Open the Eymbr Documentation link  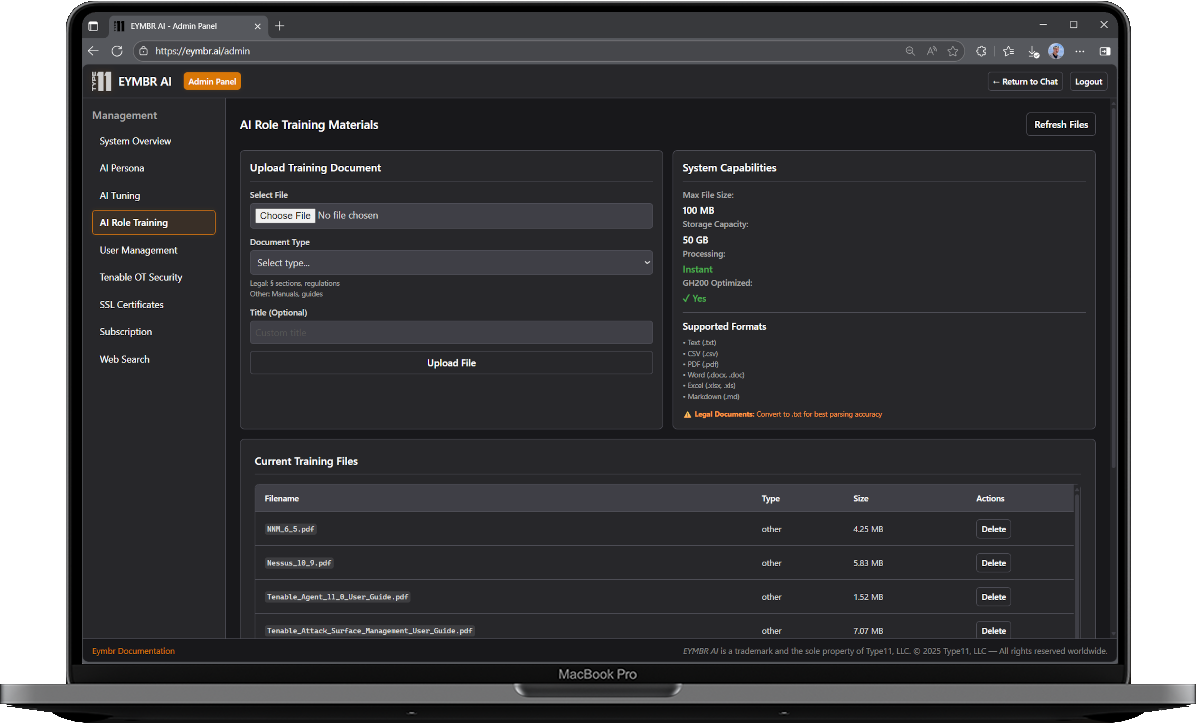(x=132, y=650)
